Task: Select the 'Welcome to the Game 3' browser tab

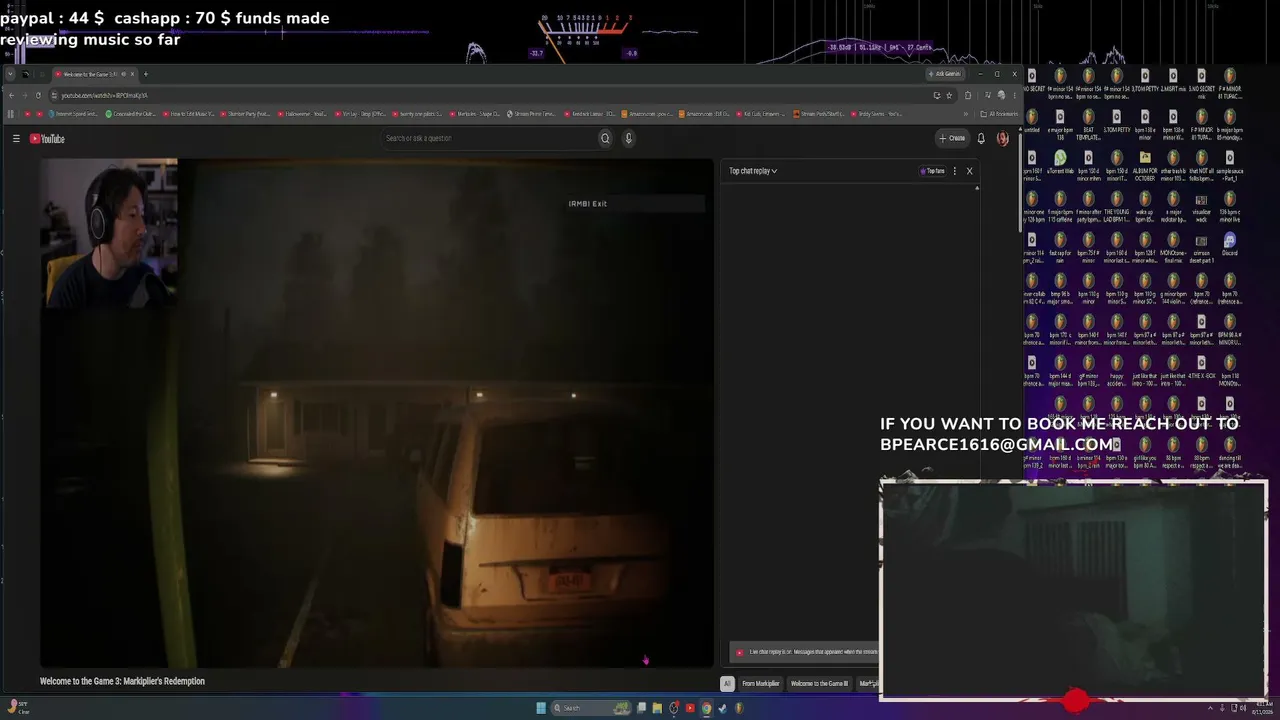Action: click(92, 74)
